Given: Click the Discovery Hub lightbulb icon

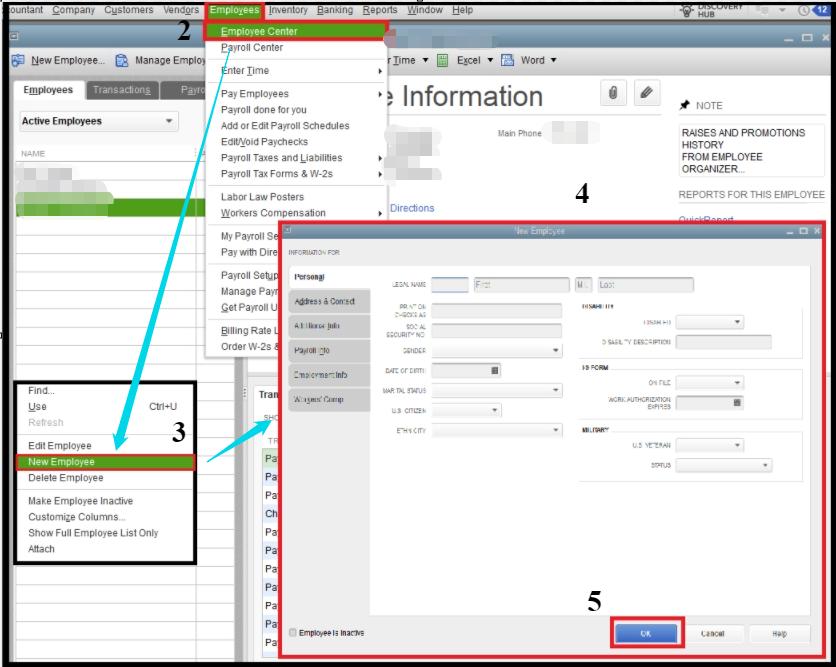Looking at the screenshot, I should 687,10.
